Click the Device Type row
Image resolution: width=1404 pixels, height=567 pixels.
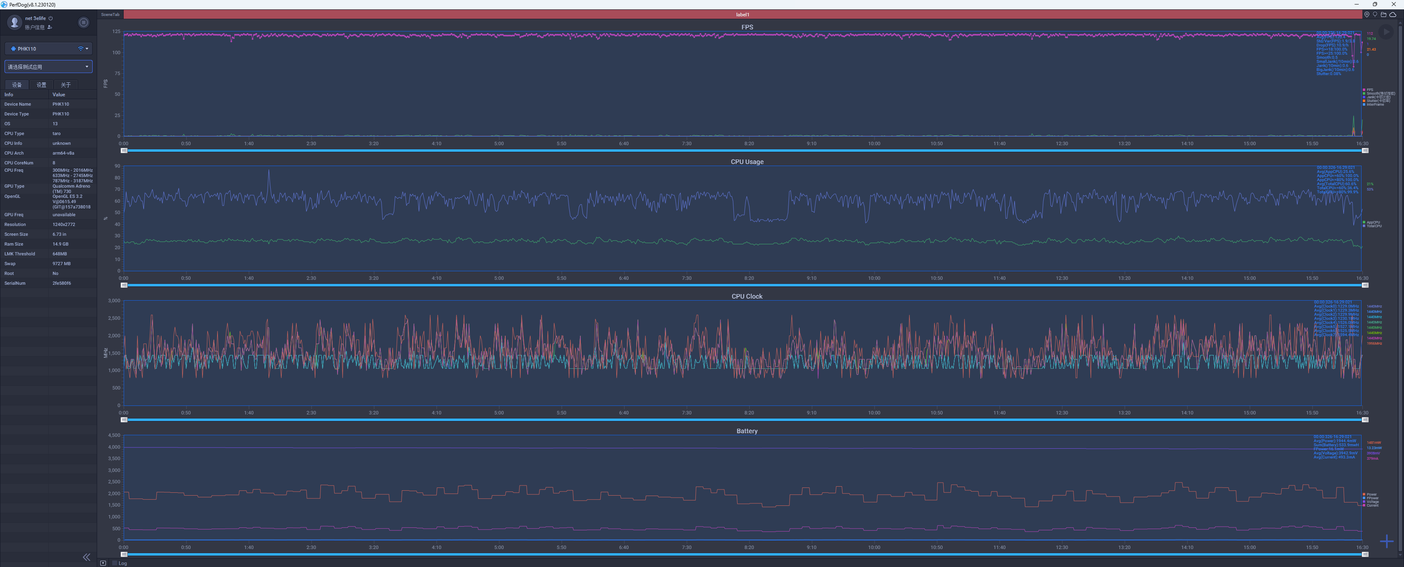click(48, 114)
